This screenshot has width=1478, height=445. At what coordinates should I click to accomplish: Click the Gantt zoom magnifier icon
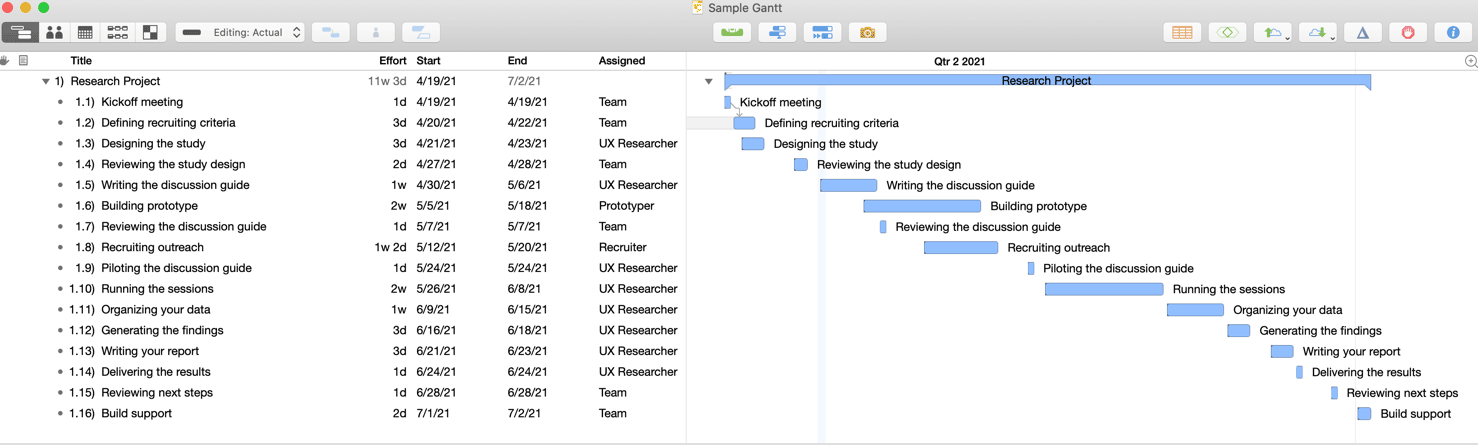click(1470, 61)
